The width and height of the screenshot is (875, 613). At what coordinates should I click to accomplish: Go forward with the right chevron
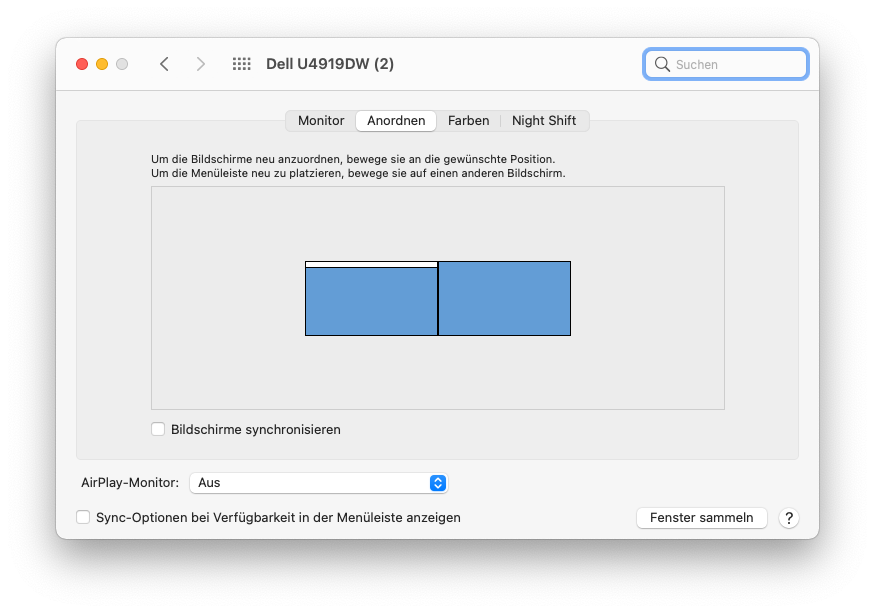(x=201, y=64)
